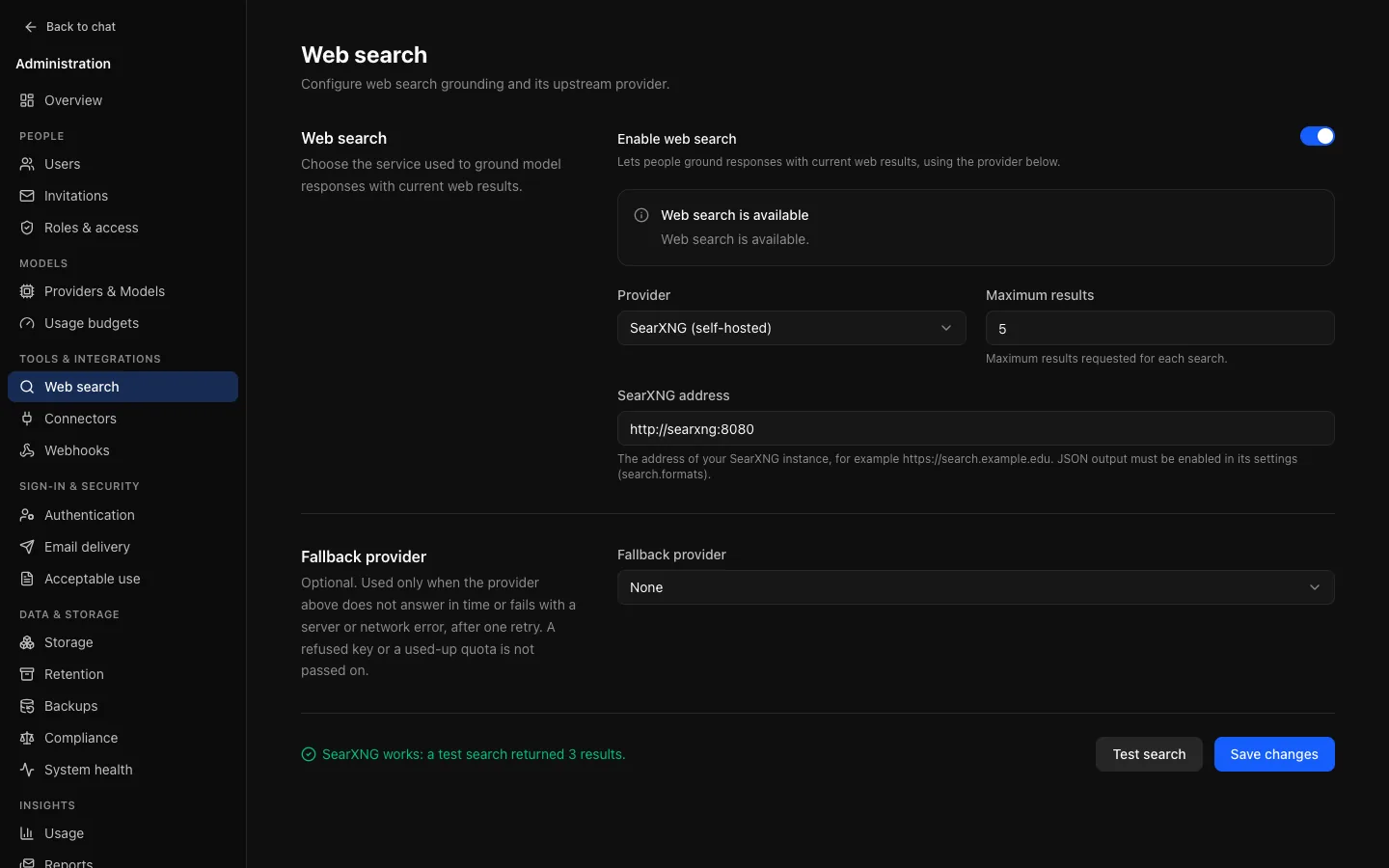This screenshot has width=1389, height=868.
Task: Click the Maximum results input field
Action: tap(1159, 328)
